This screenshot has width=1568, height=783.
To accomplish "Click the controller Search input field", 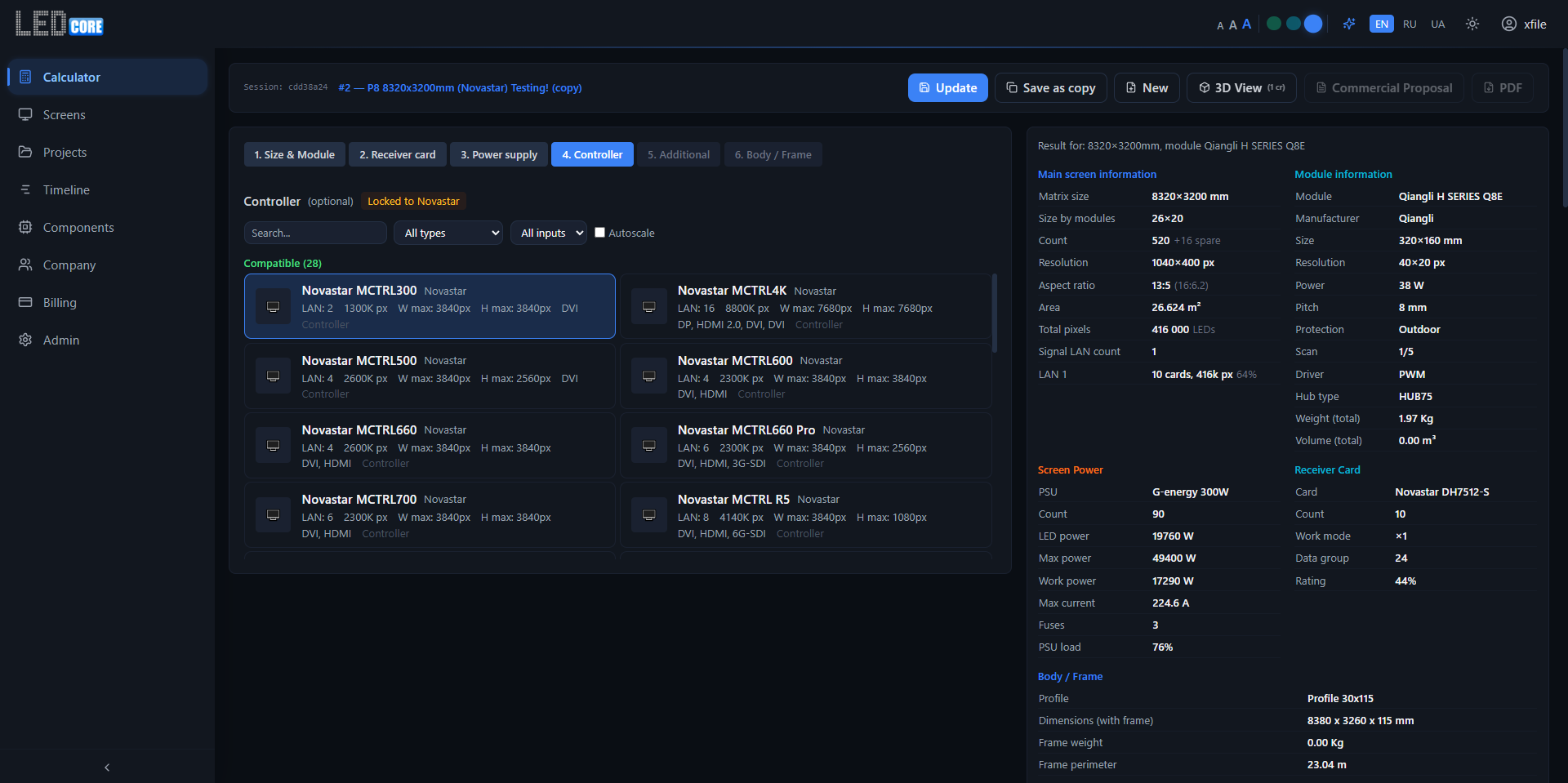I will coord(315,233).
